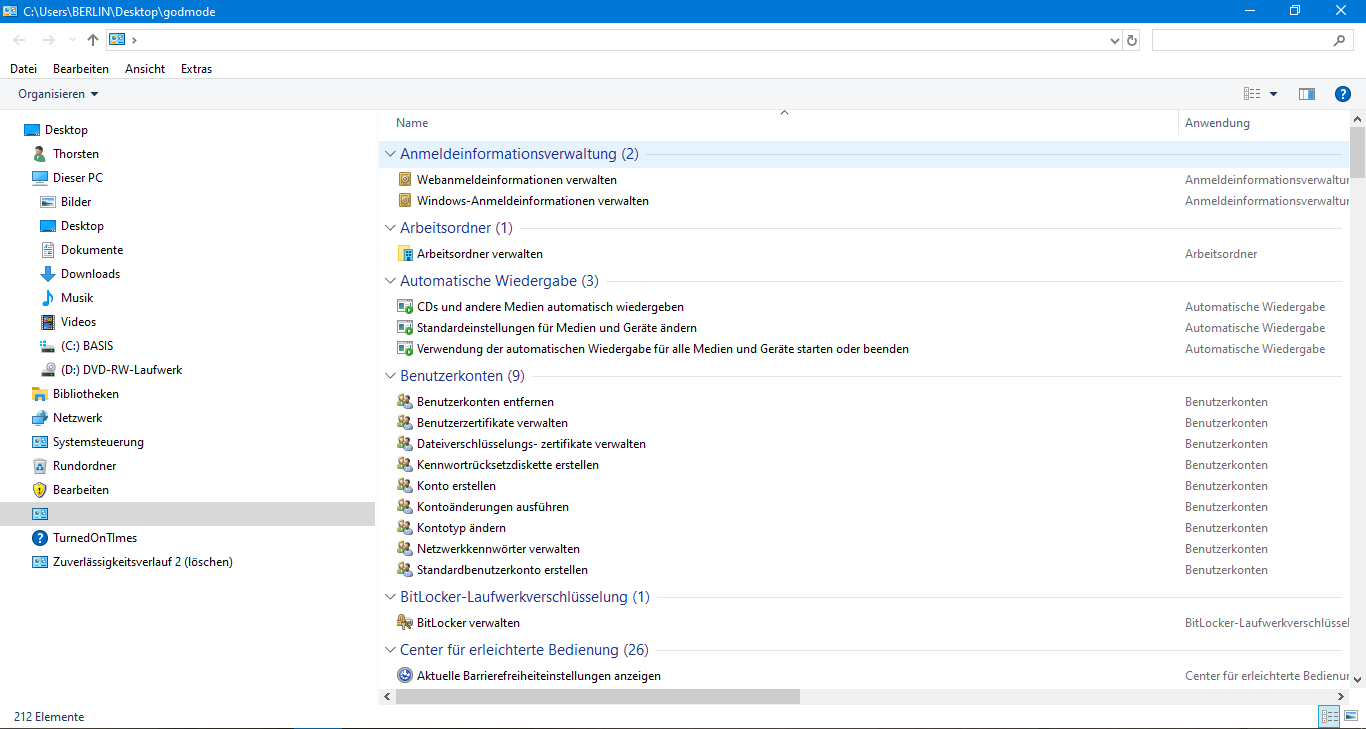Collapse the Anmeldeinformationsverwaltung group
Viewport: 1366px width, 729px height.
[x=390, y=154]
